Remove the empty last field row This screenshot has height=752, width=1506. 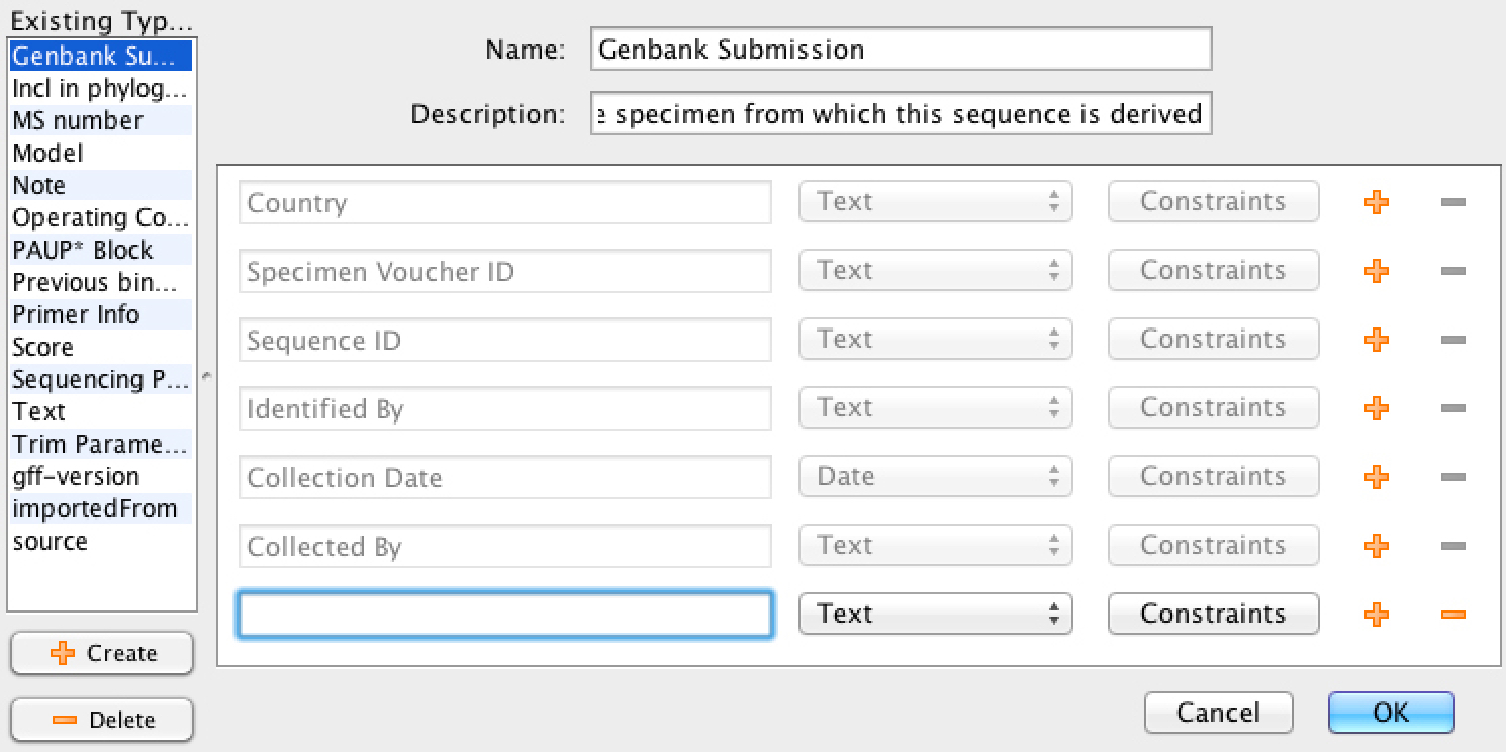1453,614
